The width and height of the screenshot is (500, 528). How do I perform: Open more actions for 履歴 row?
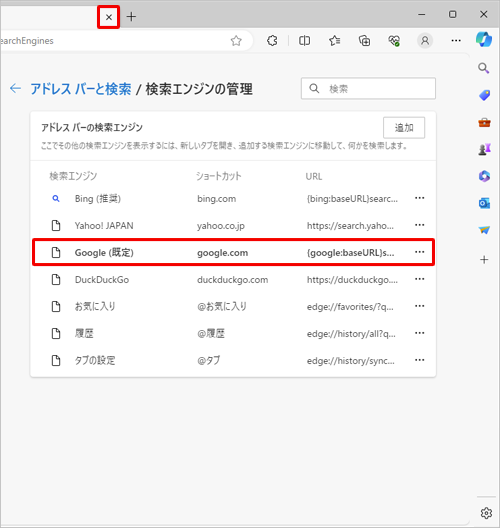(x=420, y=333)
